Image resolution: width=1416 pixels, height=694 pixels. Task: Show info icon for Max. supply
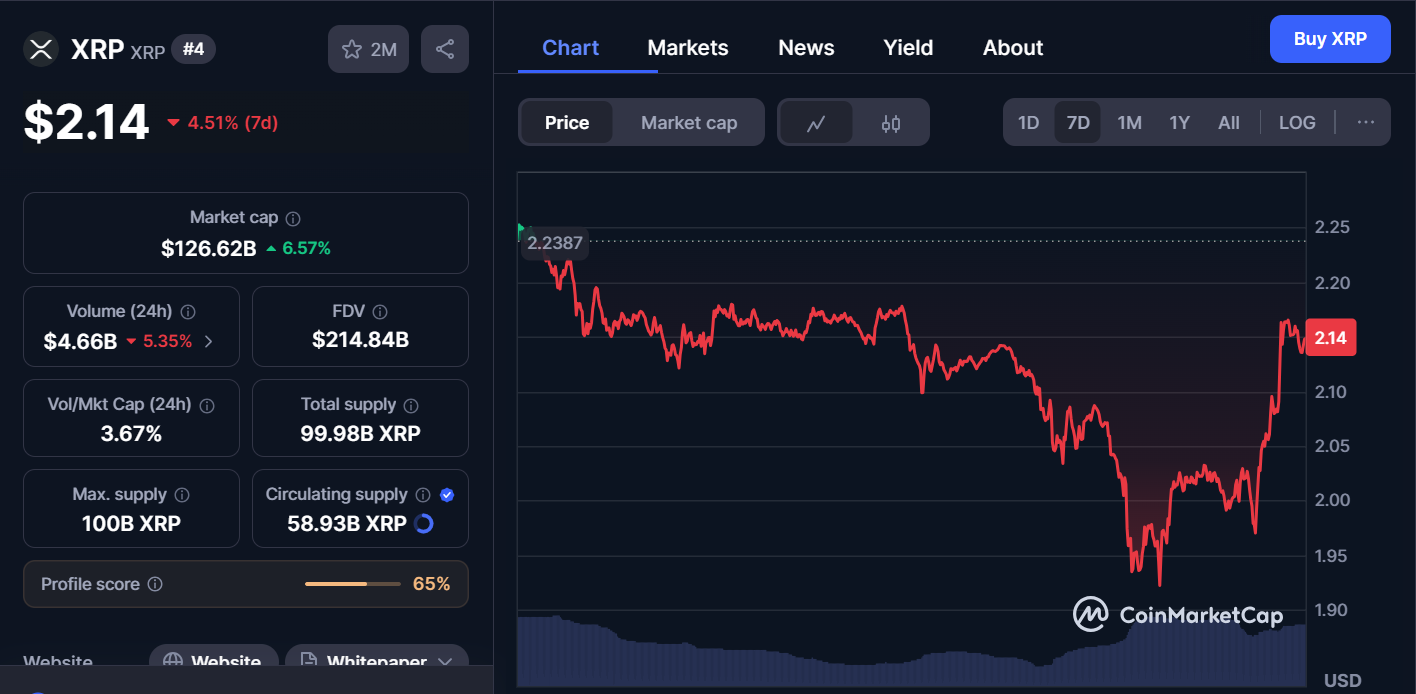(x=182, y=495)
